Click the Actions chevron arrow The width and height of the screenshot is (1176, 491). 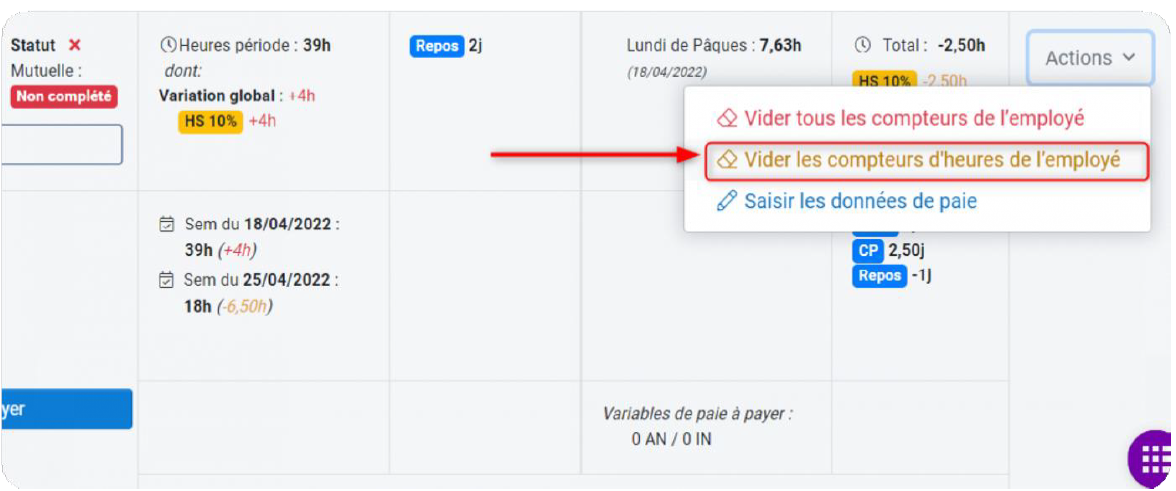point(1130,58)
